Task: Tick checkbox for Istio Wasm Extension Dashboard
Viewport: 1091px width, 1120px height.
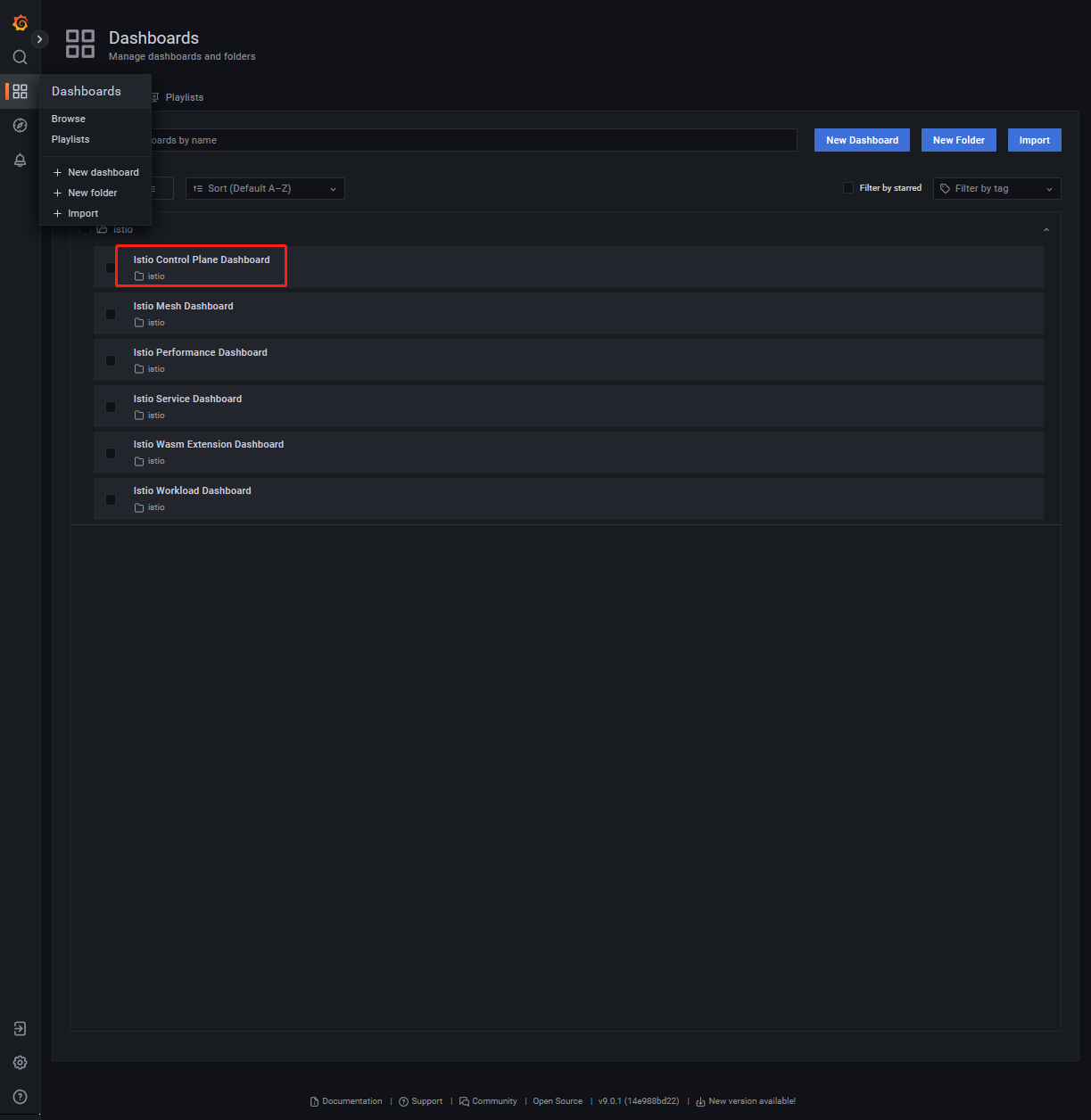Action: pyautogui.click(x=111, y=453)
